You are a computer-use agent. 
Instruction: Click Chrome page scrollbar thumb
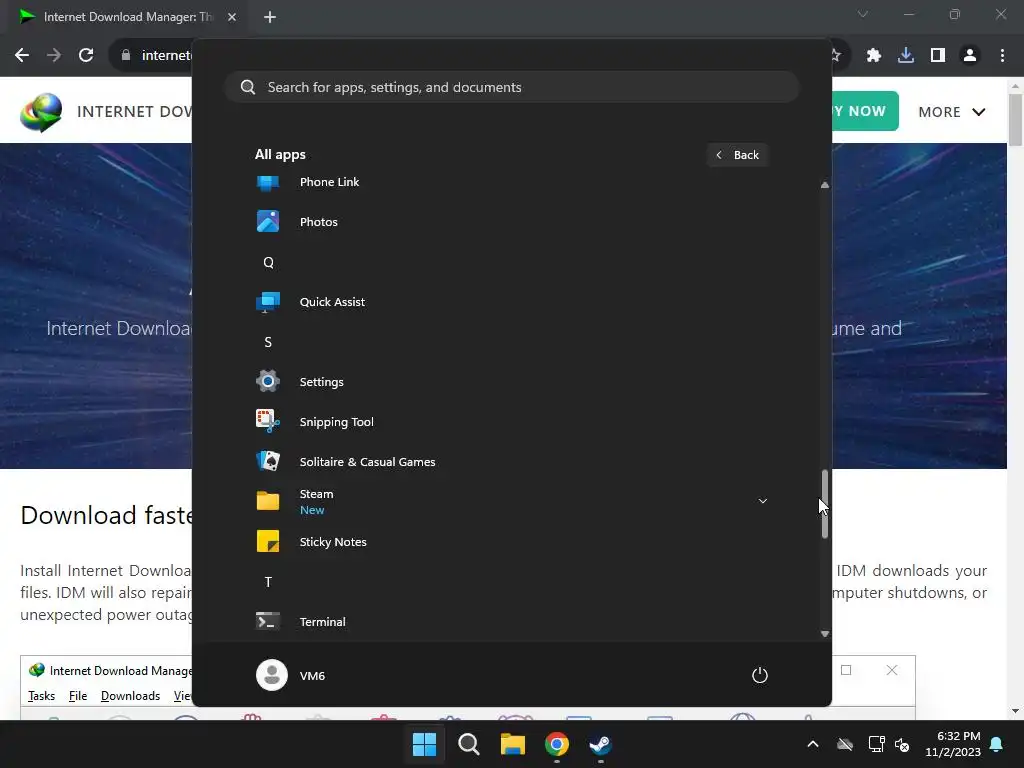(1015, 120)
